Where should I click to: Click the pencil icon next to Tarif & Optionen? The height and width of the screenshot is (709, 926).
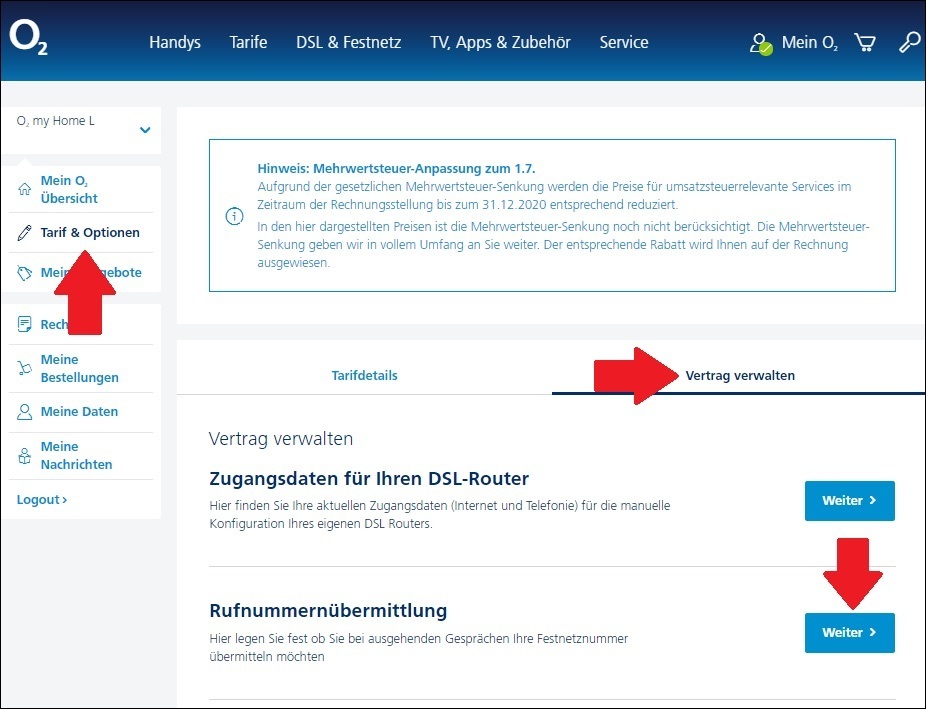coord(24,233)
